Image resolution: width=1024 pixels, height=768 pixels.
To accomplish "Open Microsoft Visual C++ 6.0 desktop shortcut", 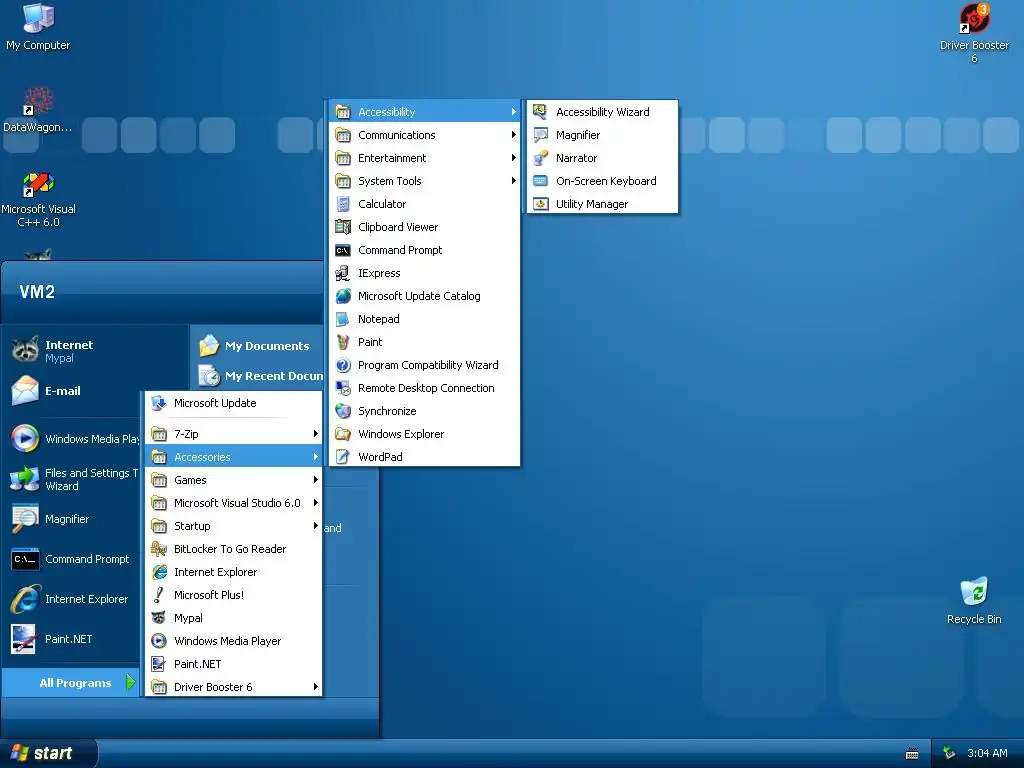I will 38,199.
